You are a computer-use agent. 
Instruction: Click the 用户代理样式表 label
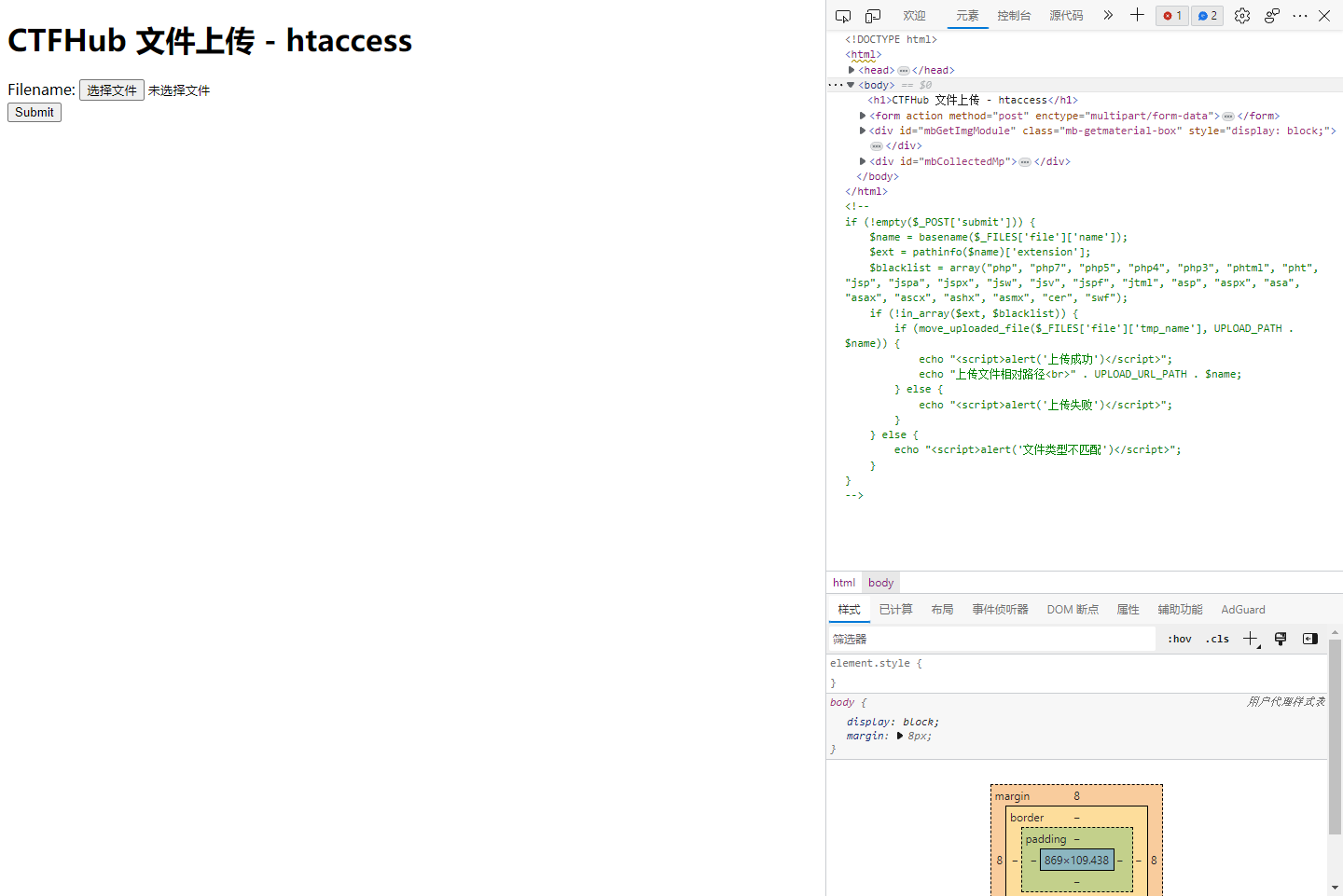[1286, 702]
